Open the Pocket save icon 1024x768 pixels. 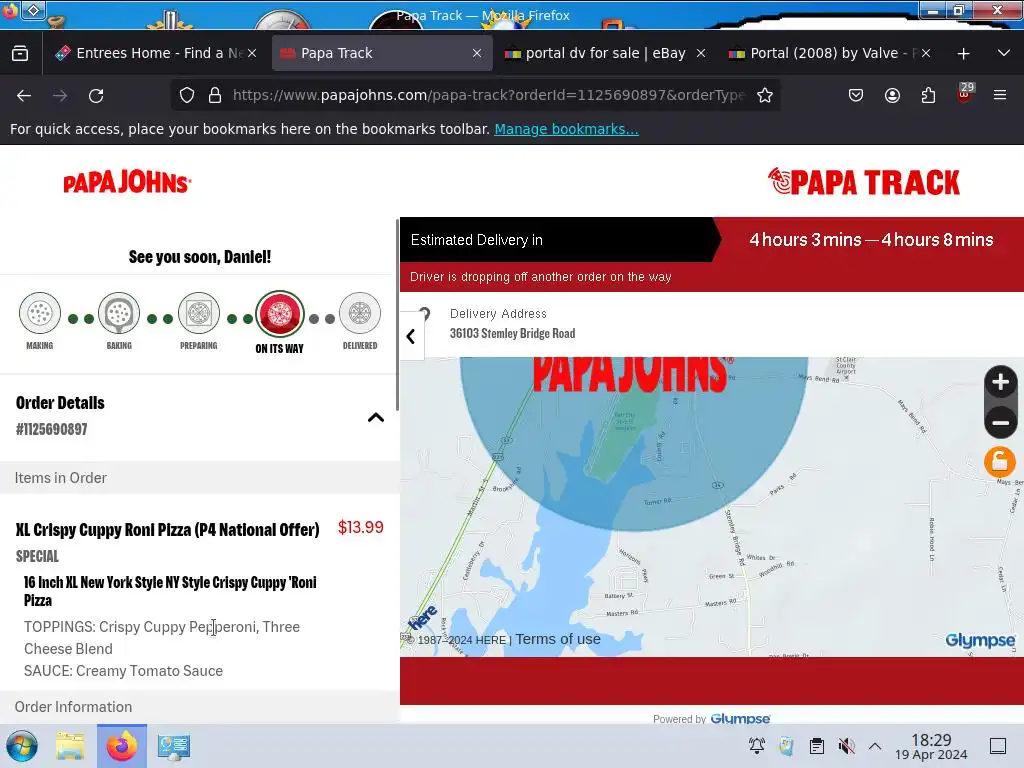click(856, 95)
